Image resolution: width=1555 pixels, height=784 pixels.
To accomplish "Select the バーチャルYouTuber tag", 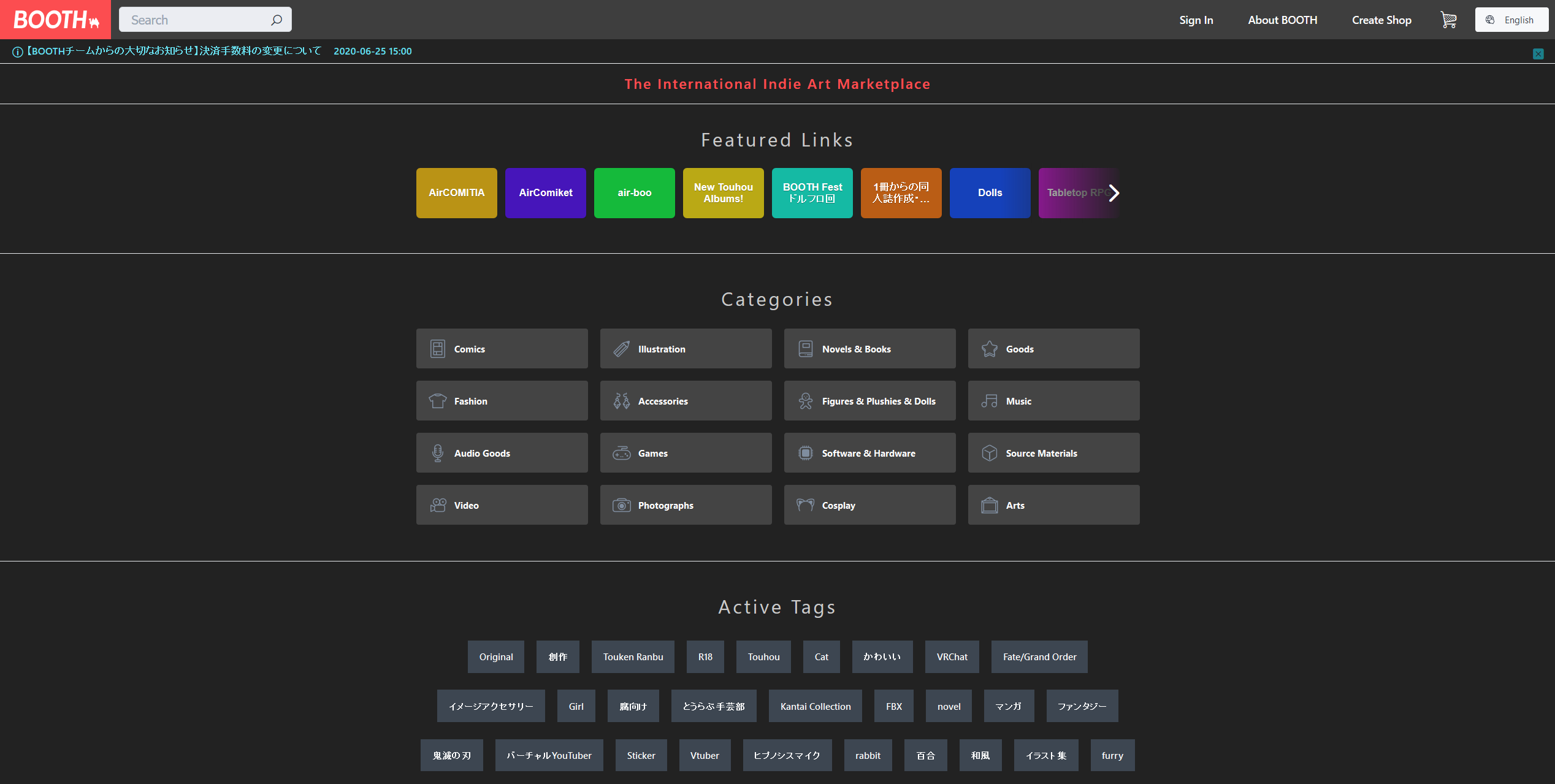I will (549, 755).
